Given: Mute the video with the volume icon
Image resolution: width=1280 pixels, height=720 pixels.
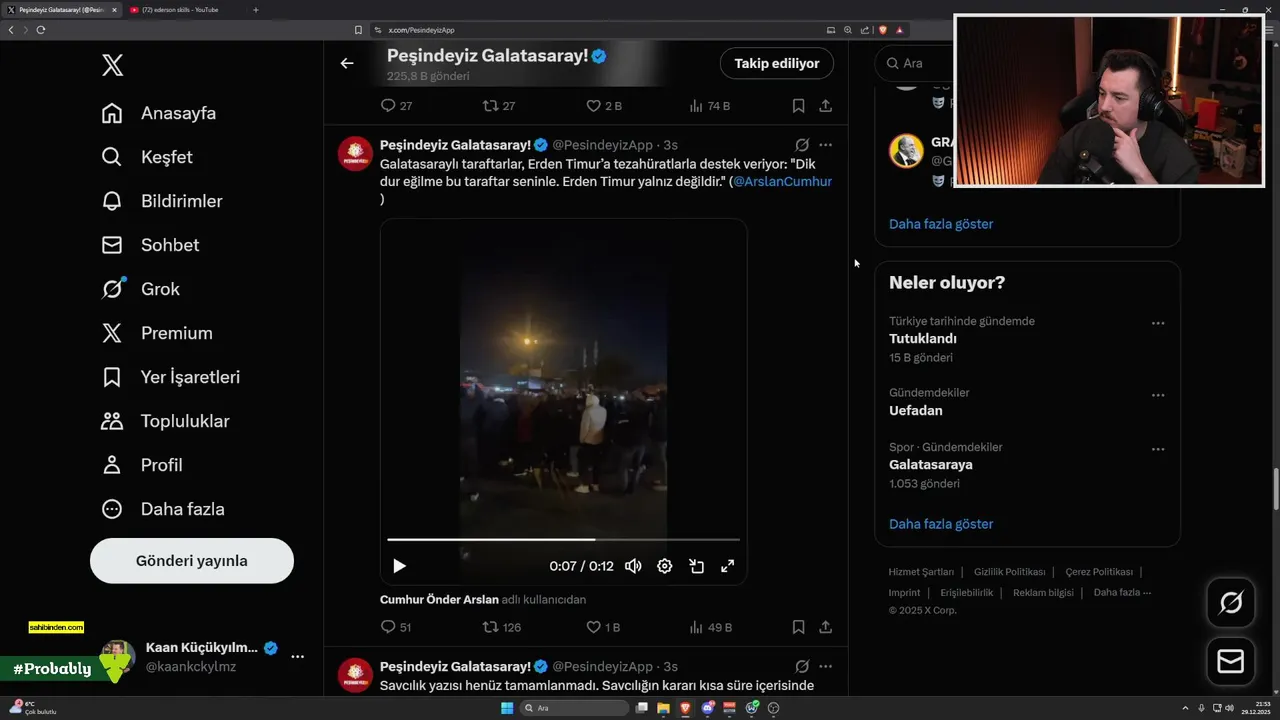Looking at the screenshot, I should tap(633, 566).
